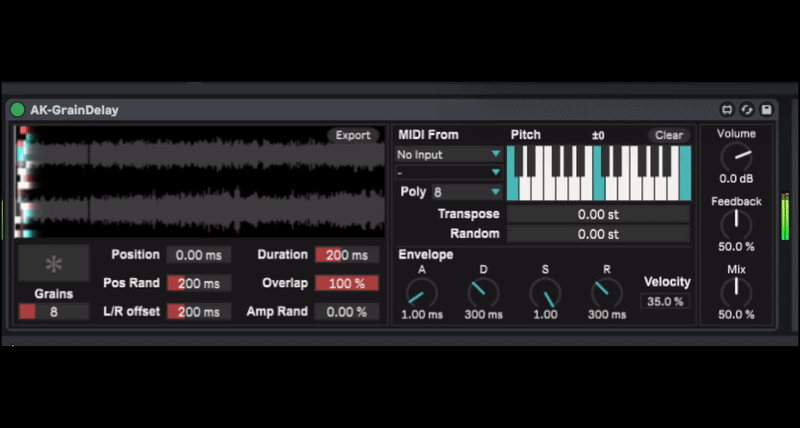Click the device hot-swap preset icon
The width and height of the screenshot is (800, 428).
(728, 109)
